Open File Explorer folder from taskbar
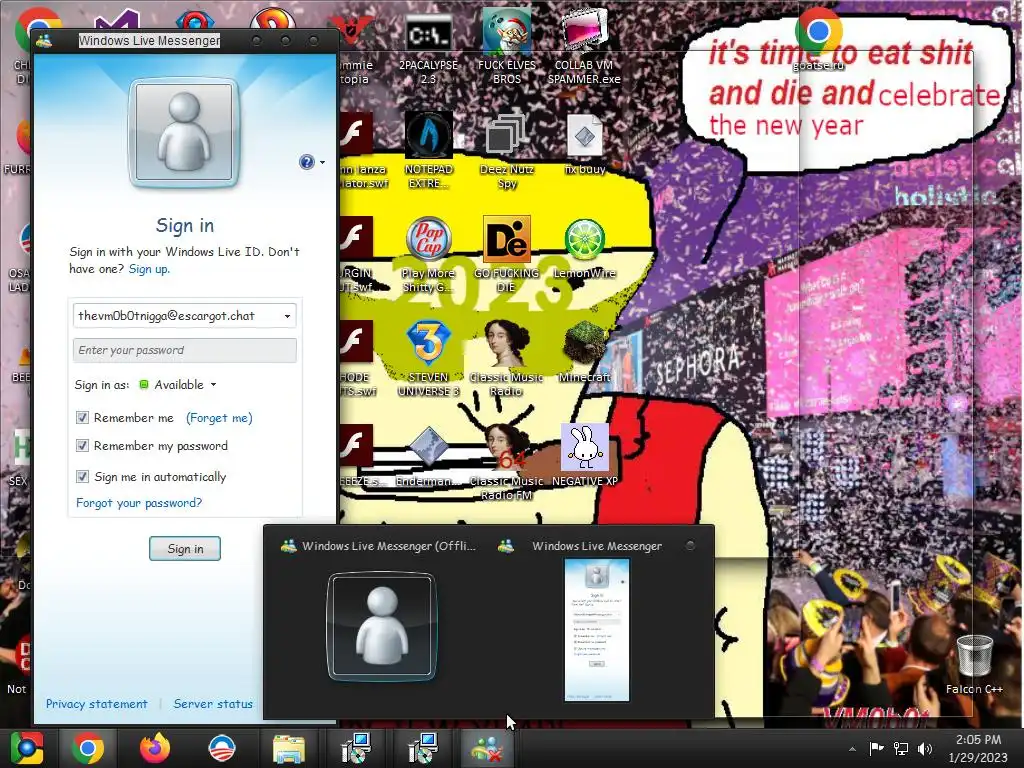 point(289,748)
